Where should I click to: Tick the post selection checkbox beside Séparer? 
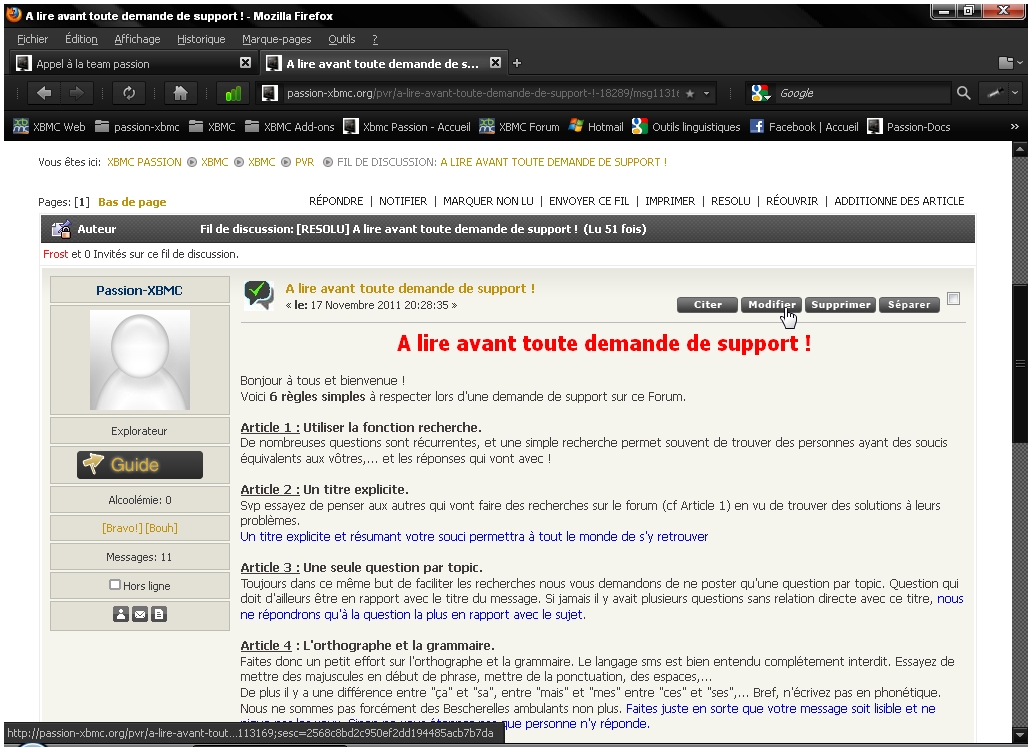click(x=953, y=299)
